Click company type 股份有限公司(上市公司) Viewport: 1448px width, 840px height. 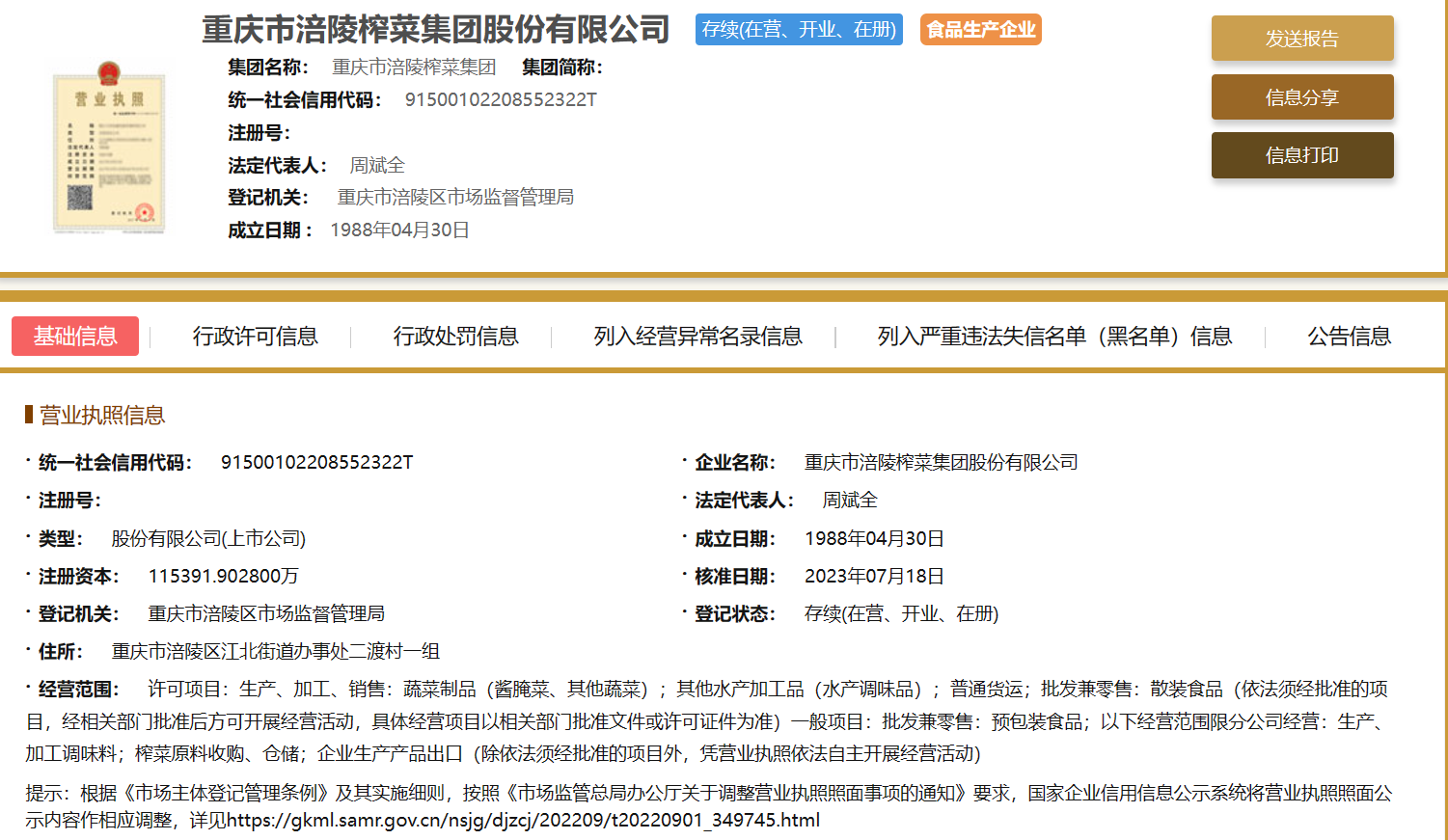[208, 539]
